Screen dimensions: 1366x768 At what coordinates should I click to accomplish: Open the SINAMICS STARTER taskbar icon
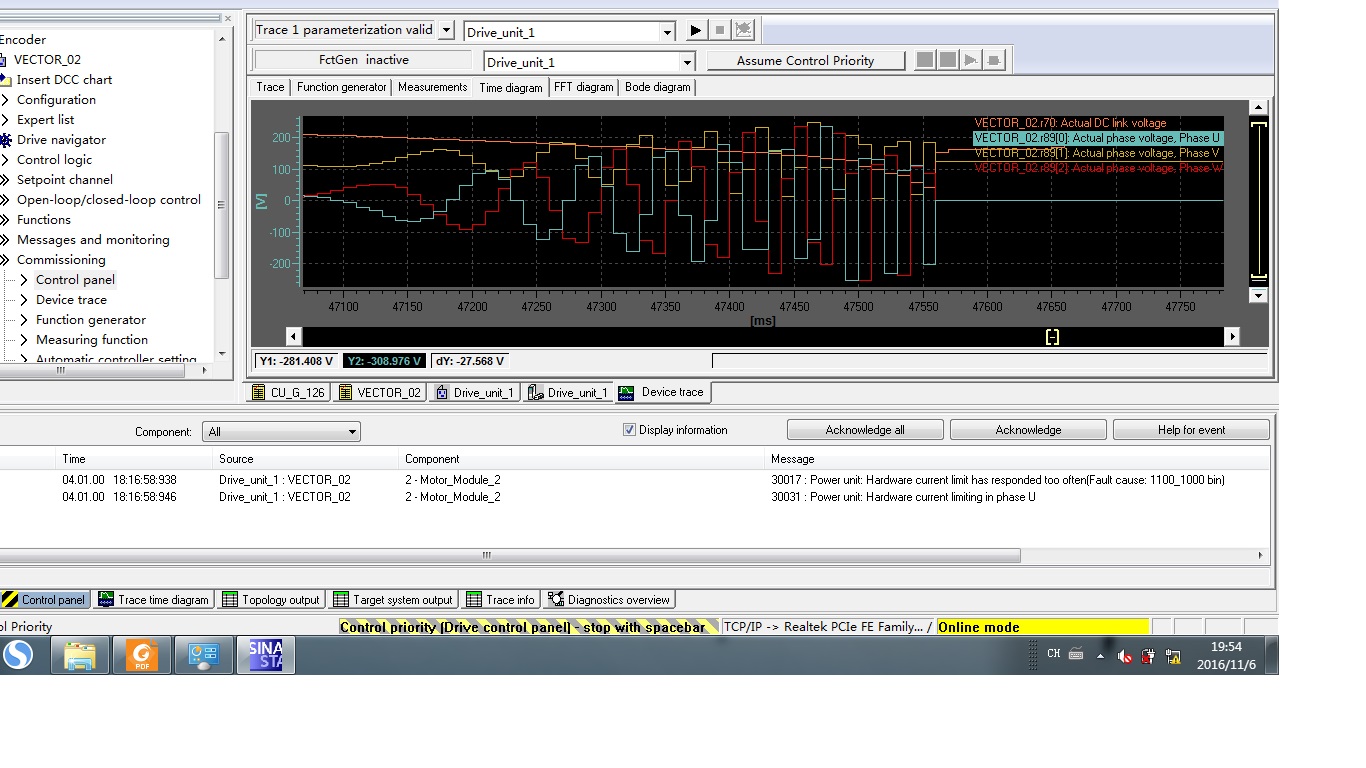tap(265, 655)
